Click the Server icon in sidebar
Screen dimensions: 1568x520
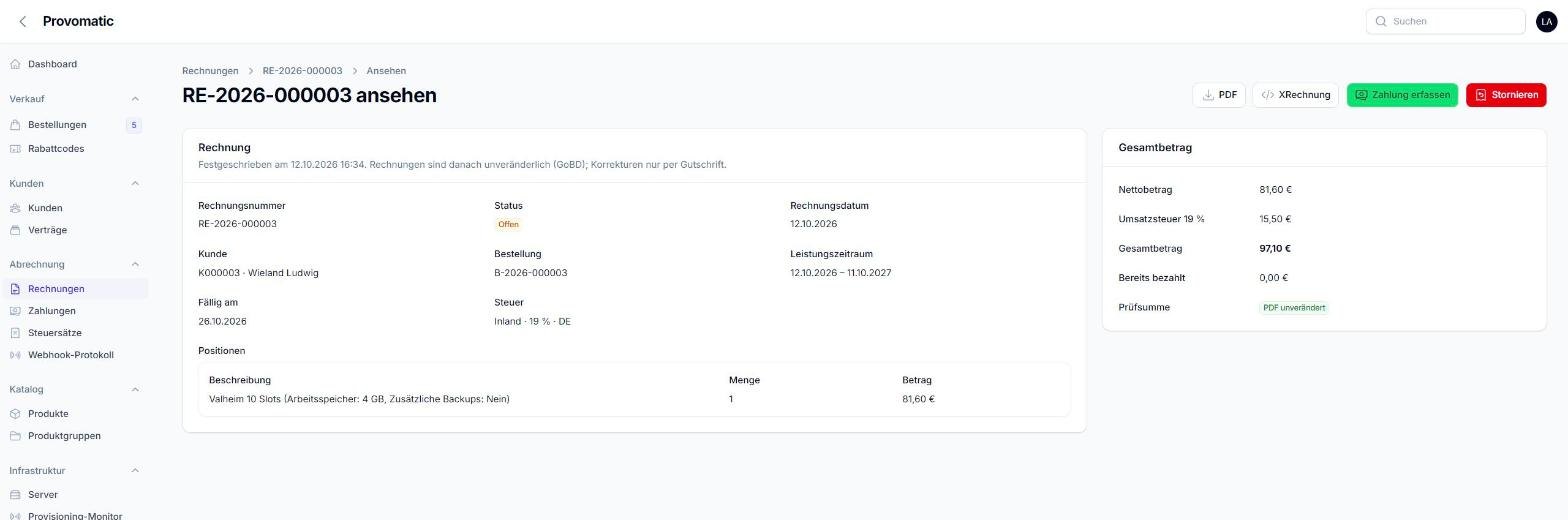coord(15,495)
